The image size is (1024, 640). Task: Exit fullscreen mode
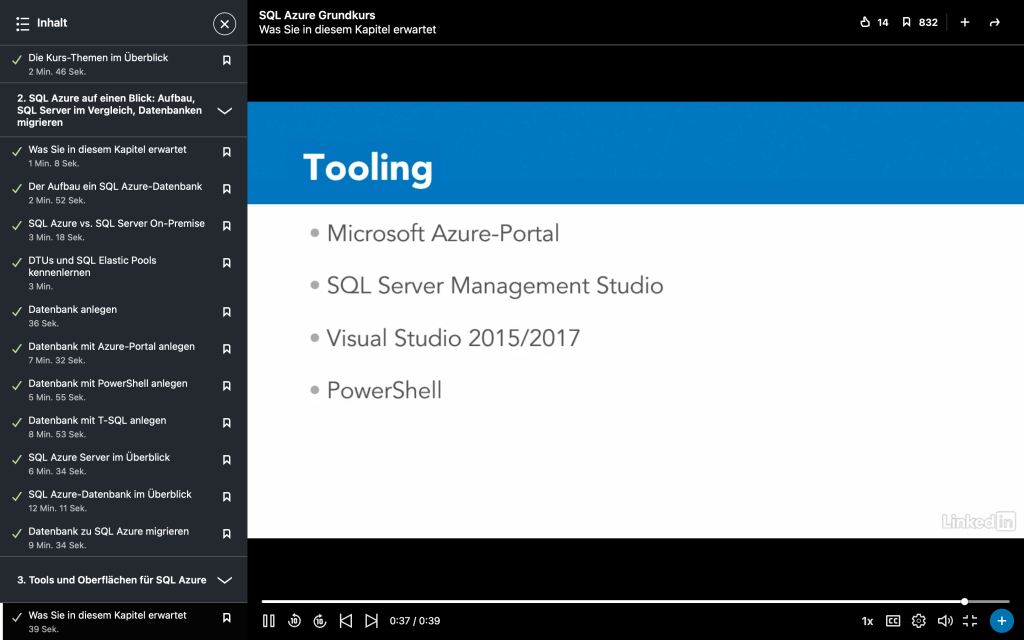coord(970,621)
